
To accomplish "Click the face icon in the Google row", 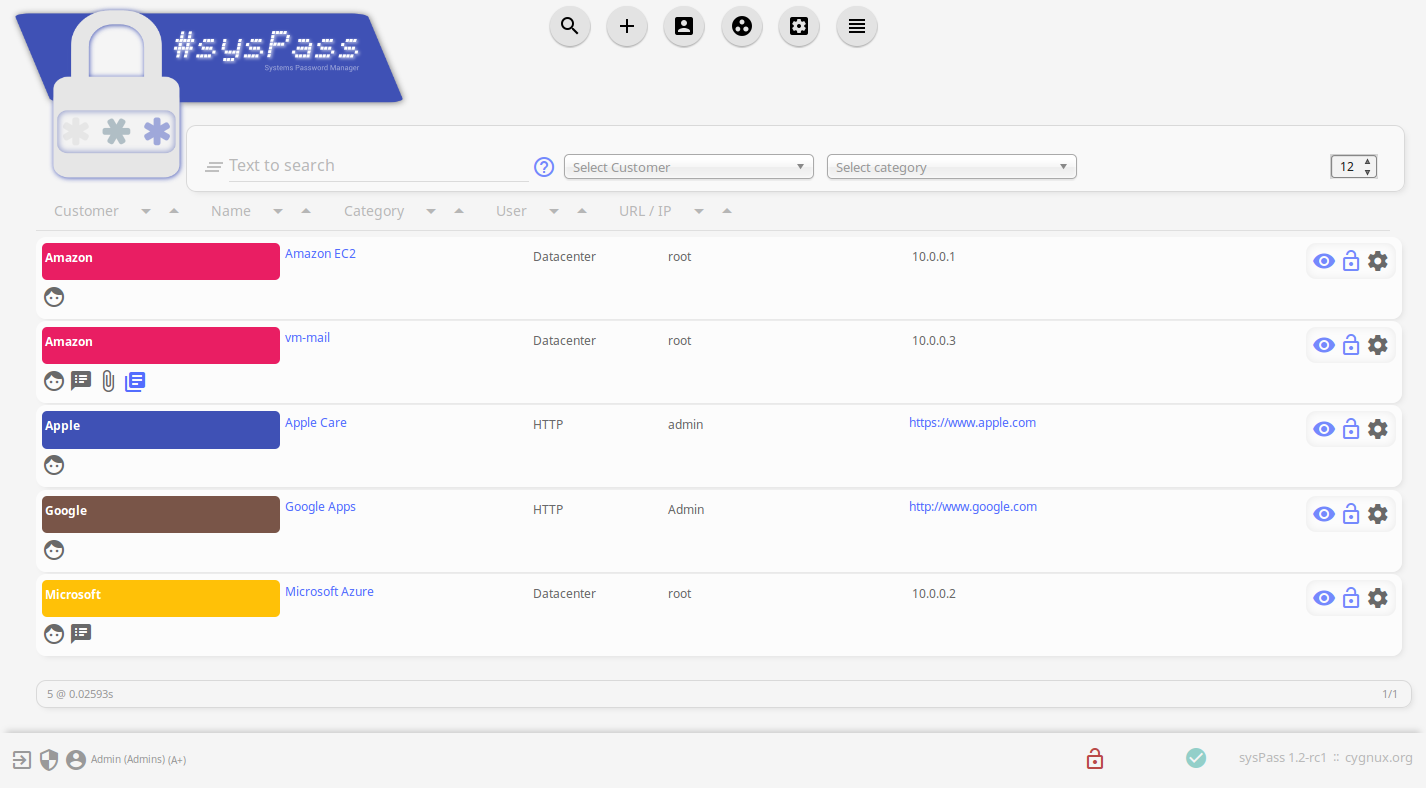I will pos(54,550).
